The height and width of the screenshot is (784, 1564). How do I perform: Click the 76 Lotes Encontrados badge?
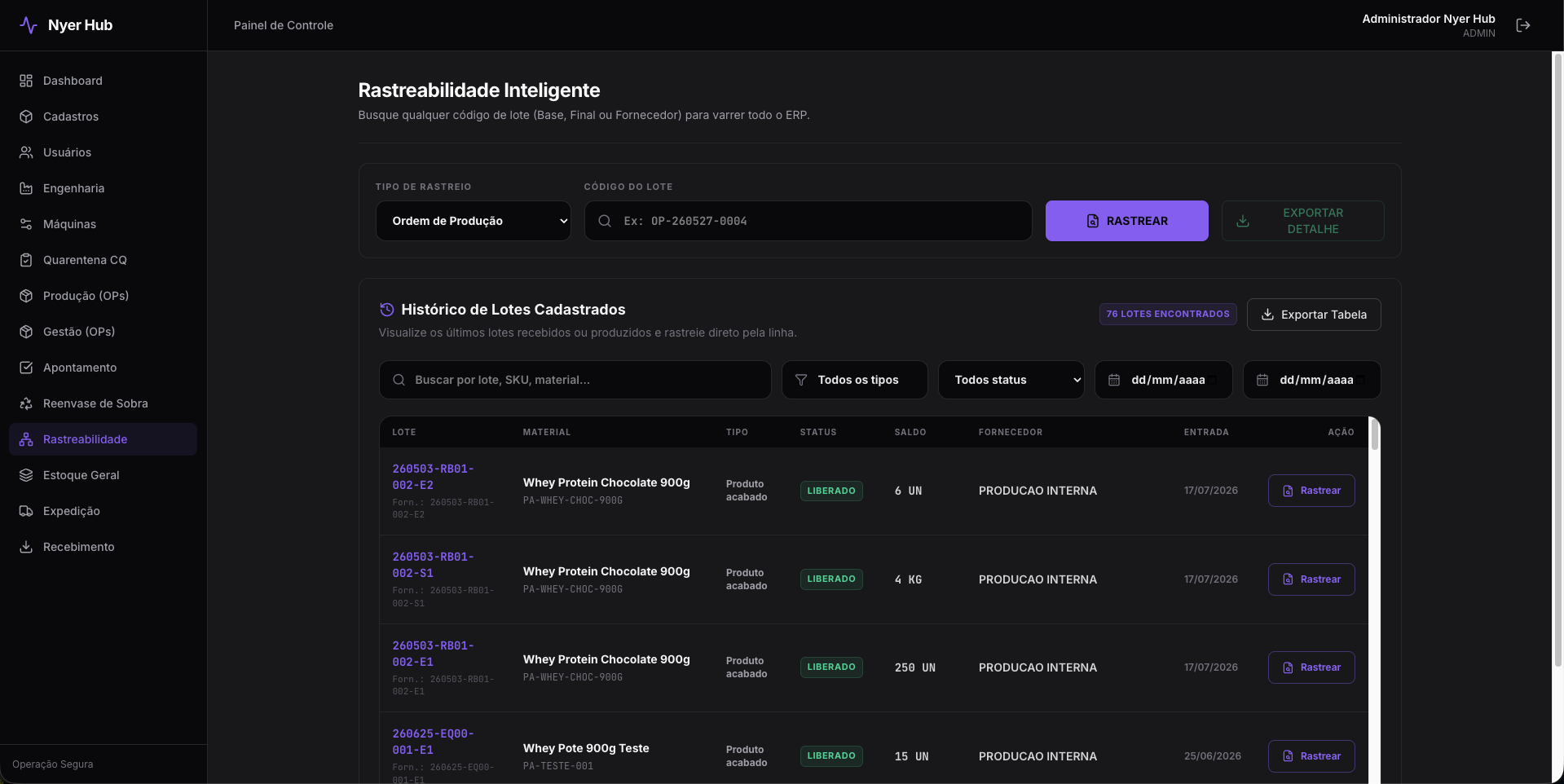click(1168, 314)
